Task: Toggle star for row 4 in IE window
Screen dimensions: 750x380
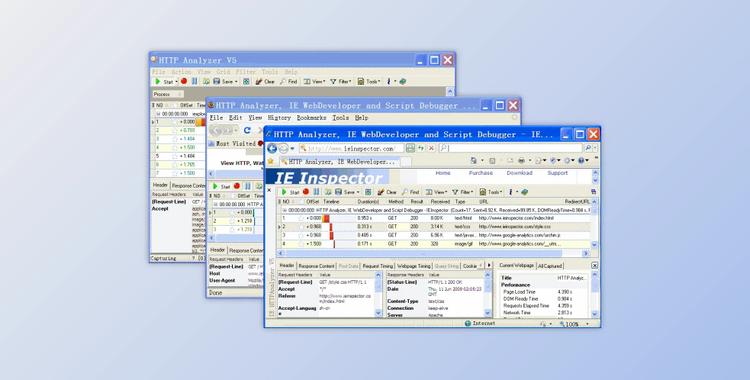Action: [x=301, y=244]
